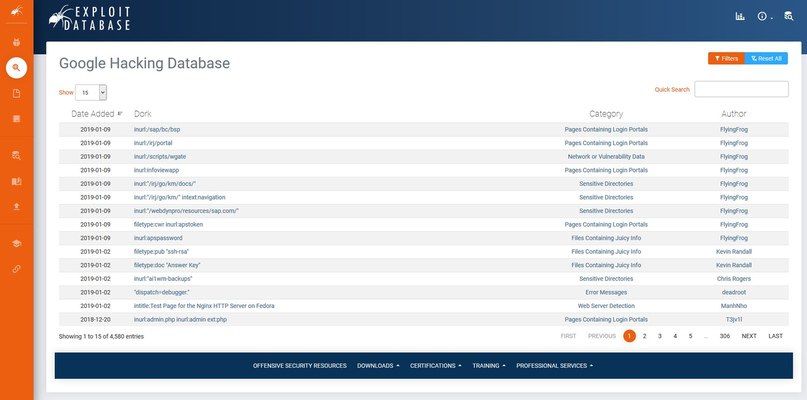This screenshot has width=807, height=400.
Task: Focus the Quick Search input field
Action: [741, 89]
